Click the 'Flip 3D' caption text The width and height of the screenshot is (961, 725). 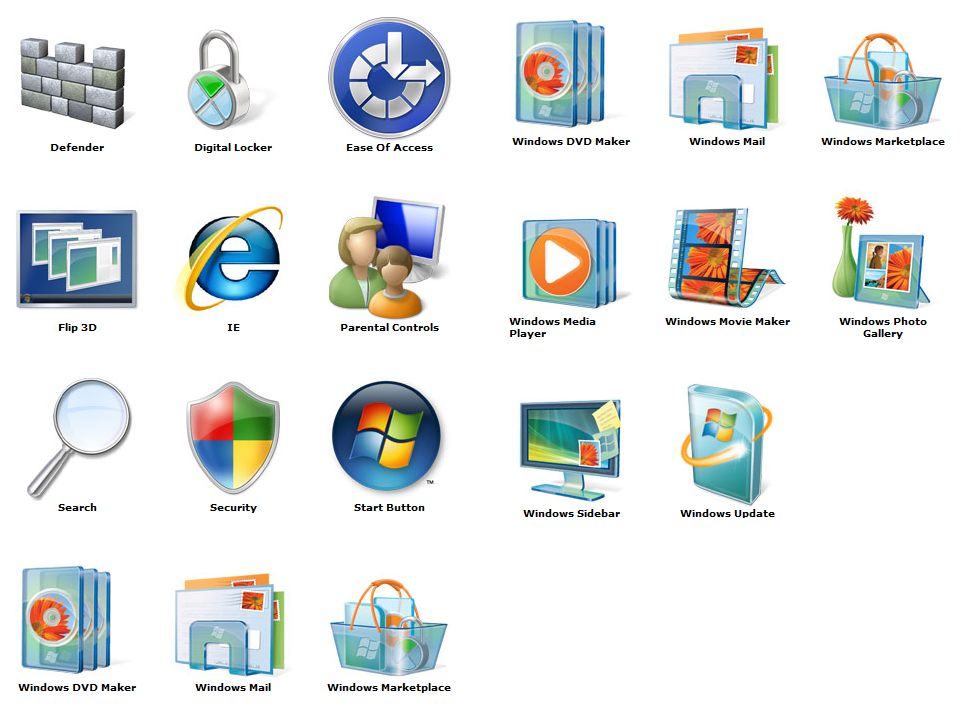77,328
